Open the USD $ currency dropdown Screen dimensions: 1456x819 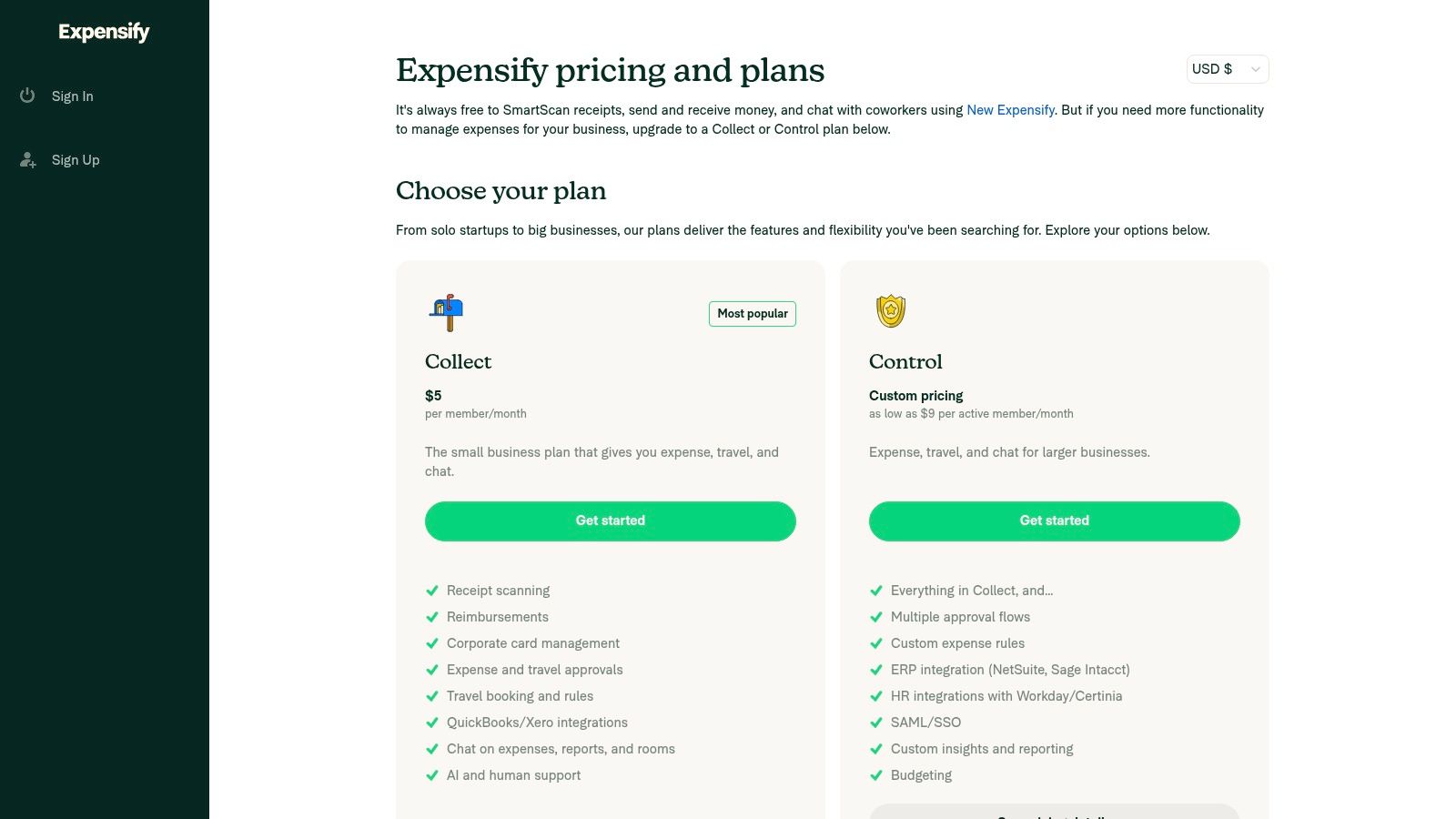[x=1227, y=69]
